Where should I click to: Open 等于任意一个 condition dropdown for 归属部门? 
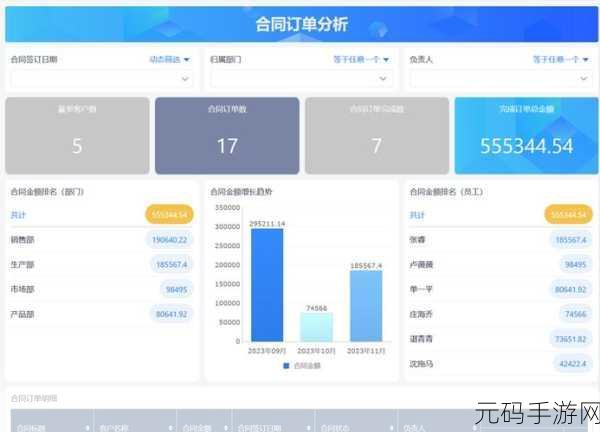[361, 59]
